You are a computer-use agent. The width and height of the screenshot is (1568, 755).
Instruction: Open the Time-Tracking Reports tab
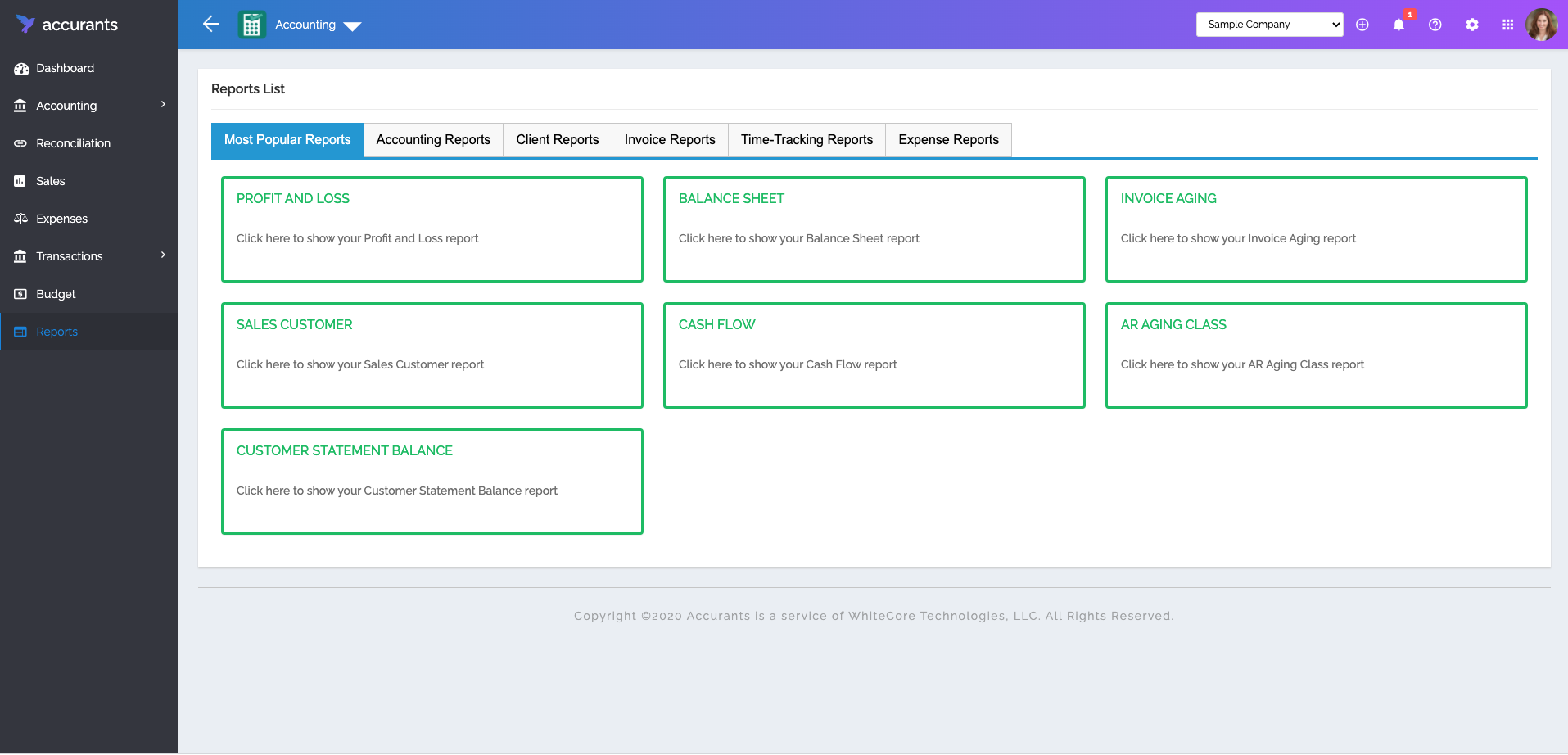806,139
